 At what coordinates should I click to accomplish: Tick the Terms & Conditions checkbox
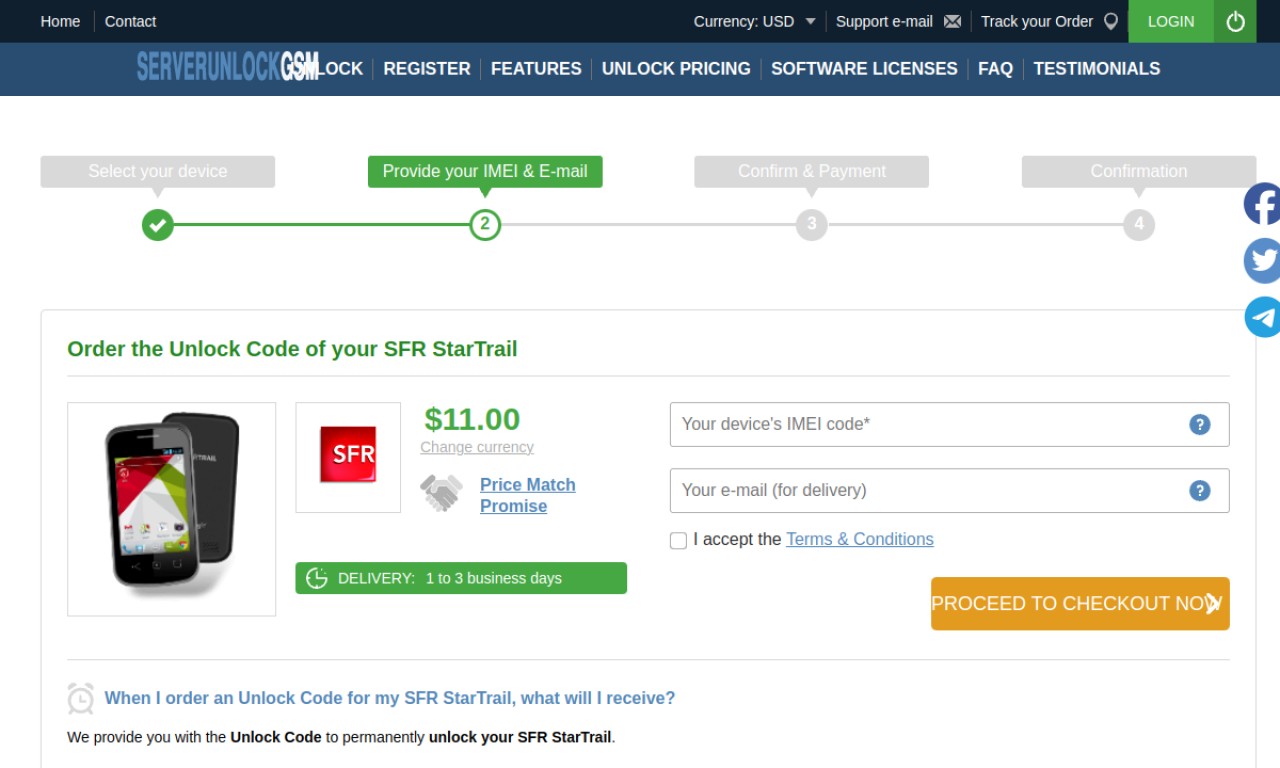coord(678,540)
